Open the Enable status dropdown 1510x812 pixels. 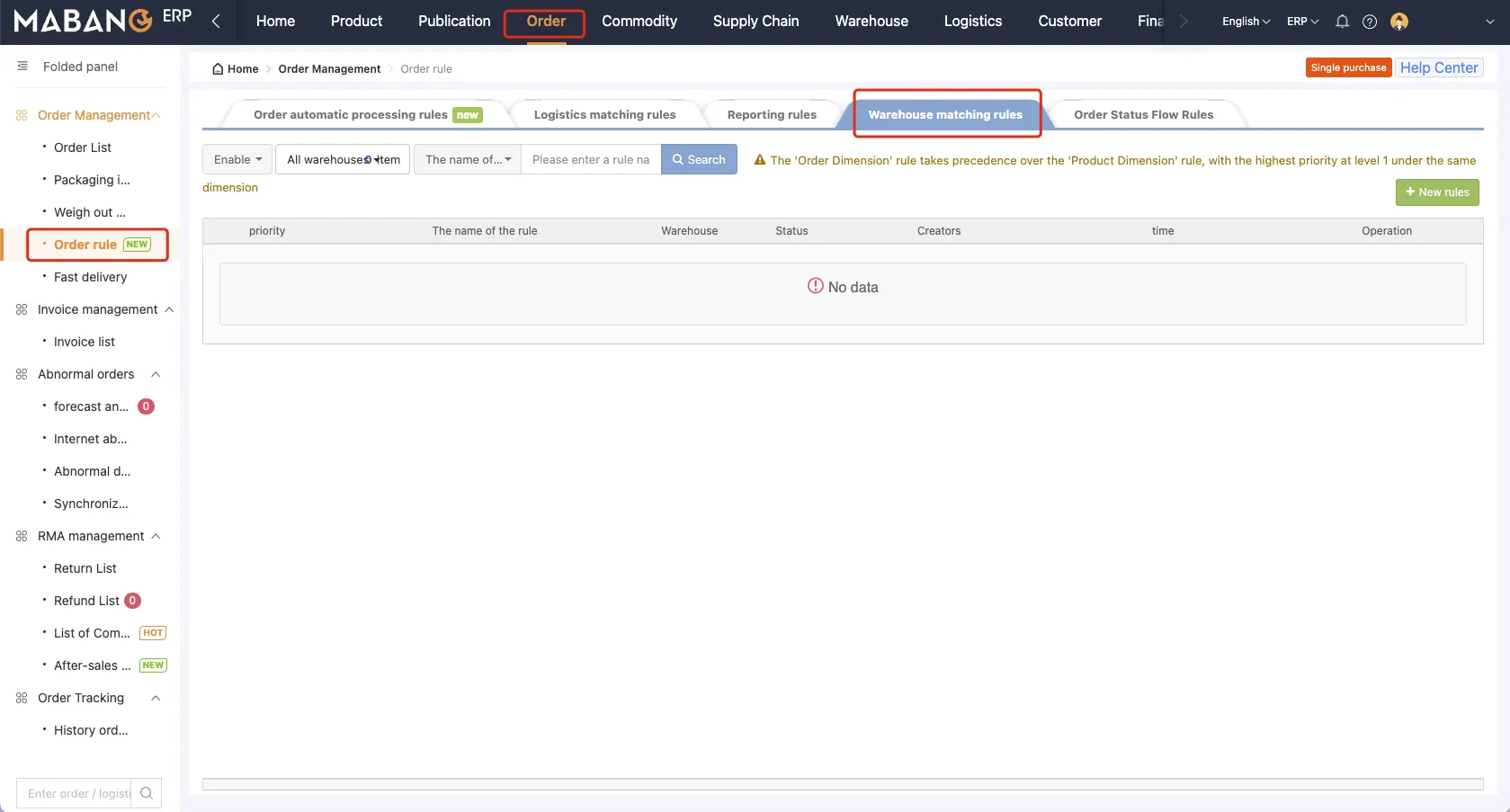tap(237, 159)
